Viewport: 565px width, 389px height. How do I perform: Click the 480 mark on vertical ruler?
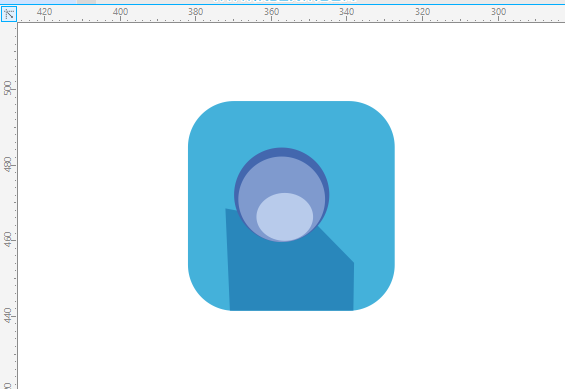click(x=8, y=164)
